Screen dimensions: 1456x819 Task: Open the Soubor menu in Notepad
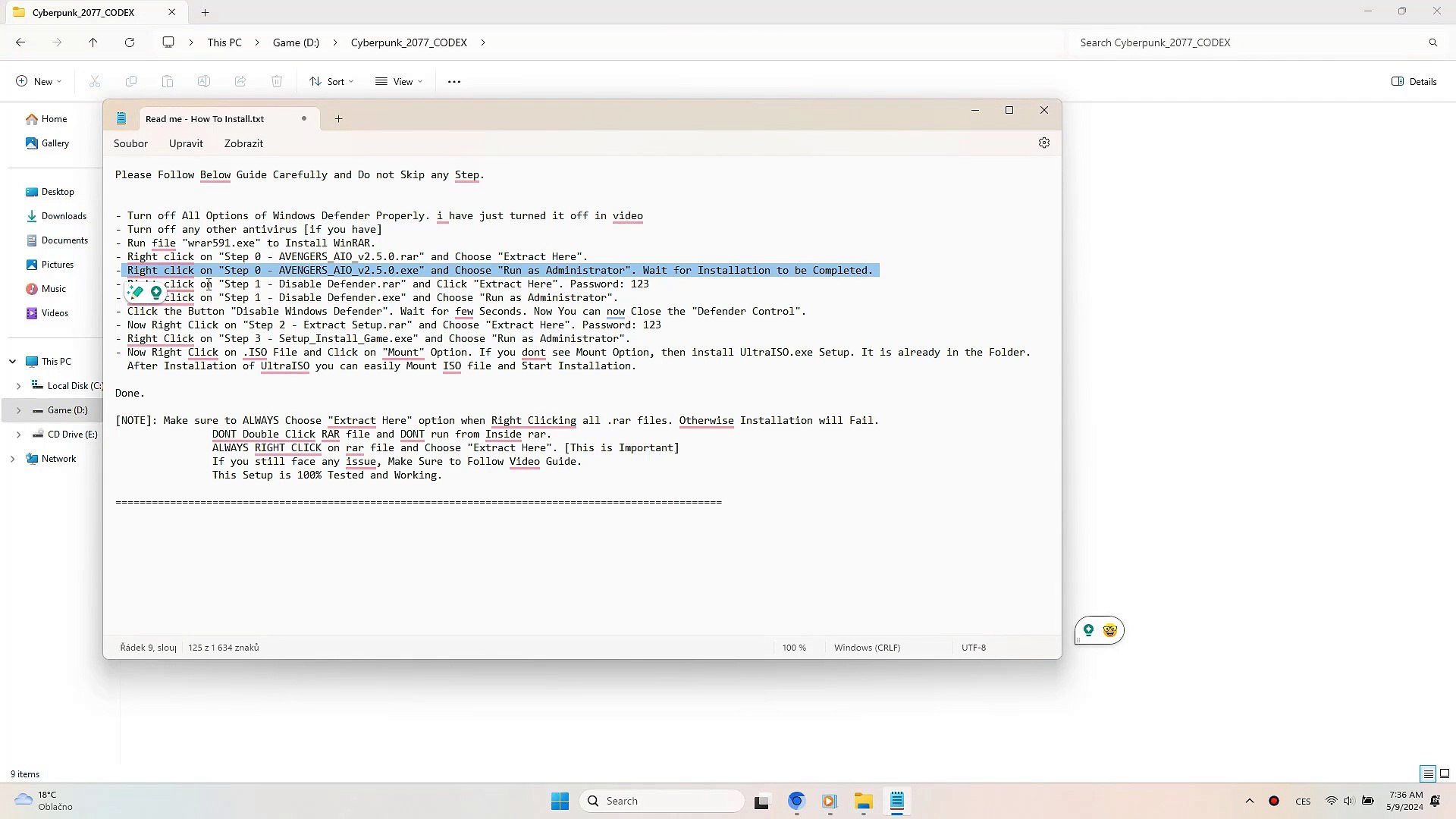tap(130, 143)
